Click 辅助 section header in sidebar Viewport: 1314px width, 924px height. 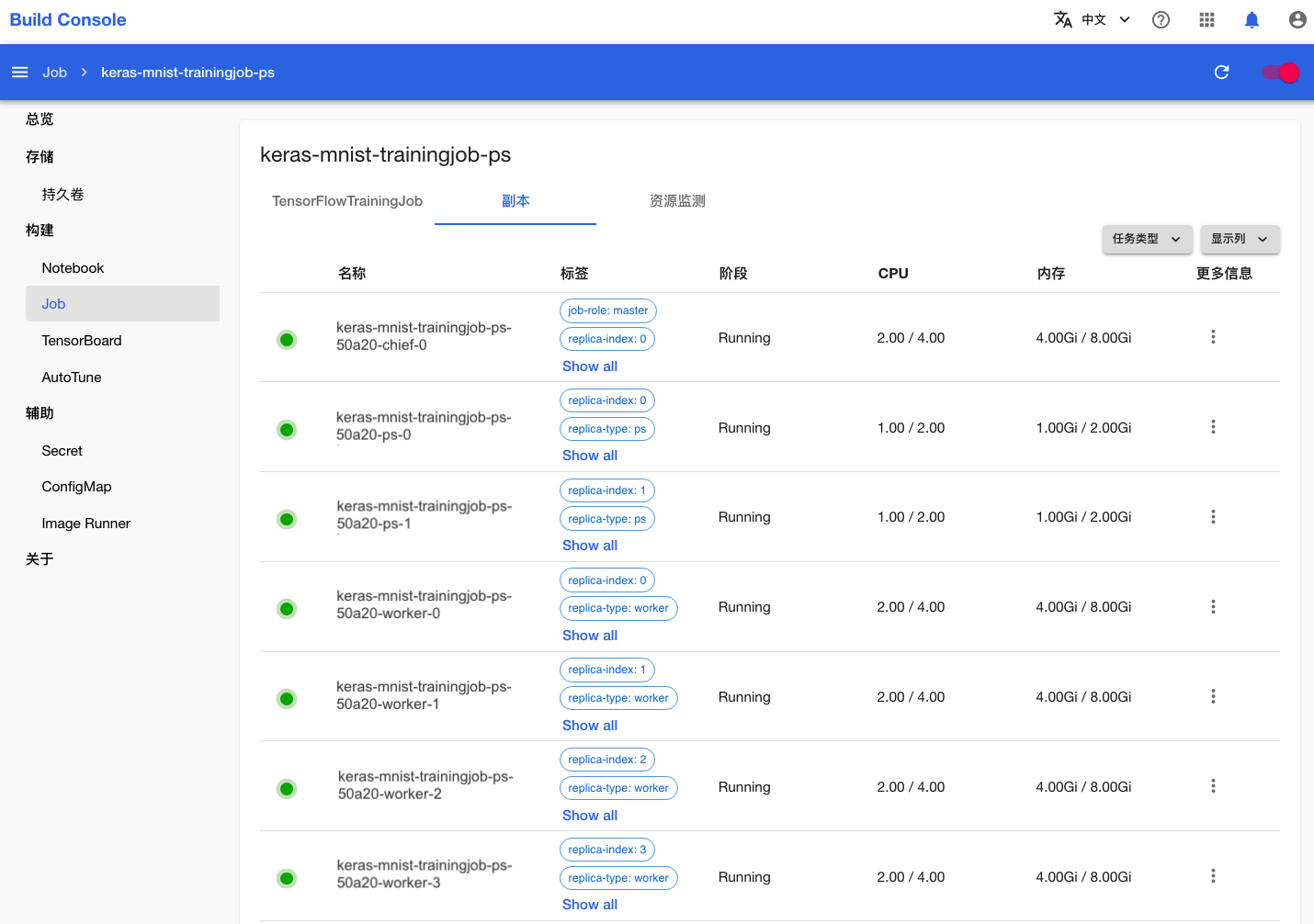tap(40, 413)
